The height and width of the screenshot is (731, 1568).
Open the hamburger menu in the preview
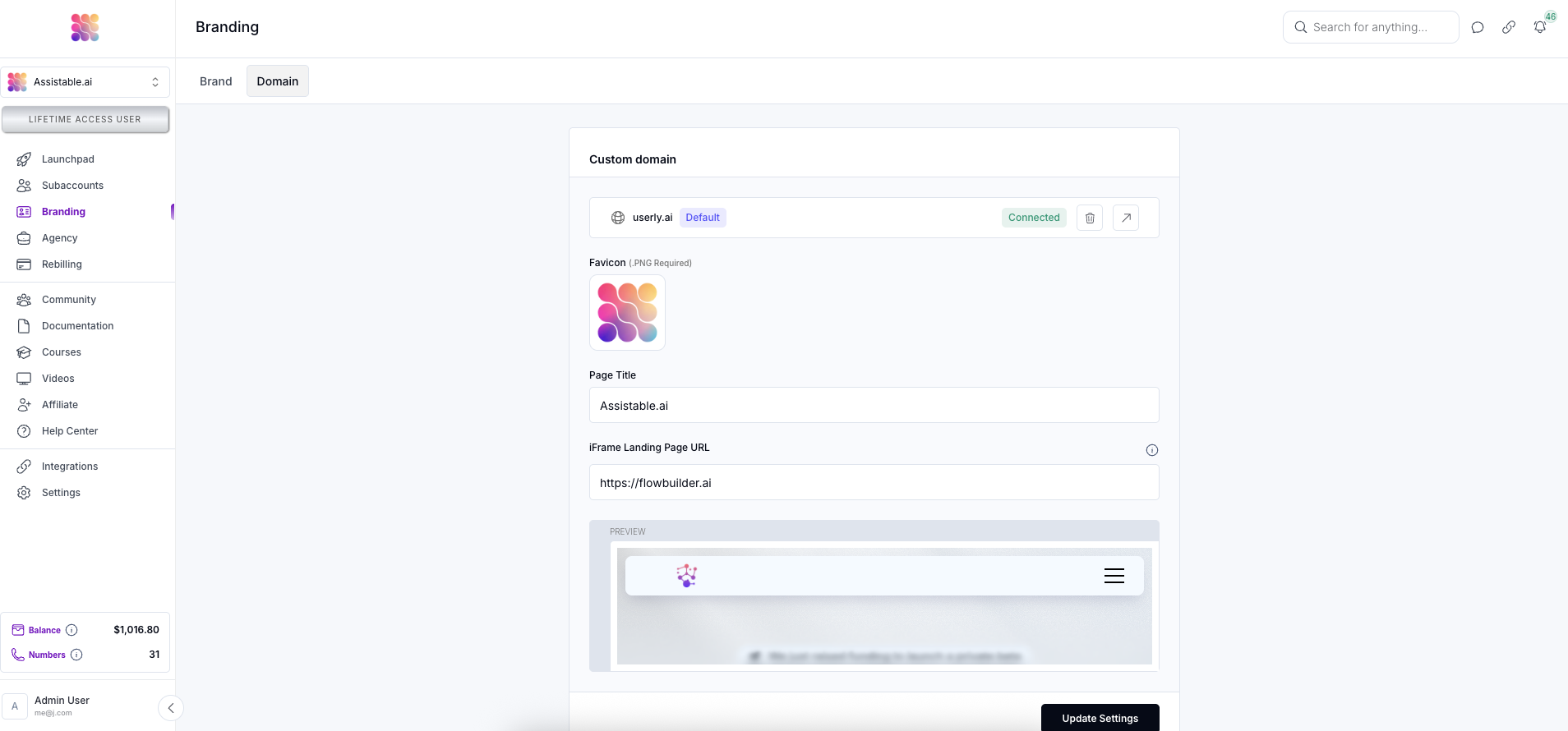1114,576
